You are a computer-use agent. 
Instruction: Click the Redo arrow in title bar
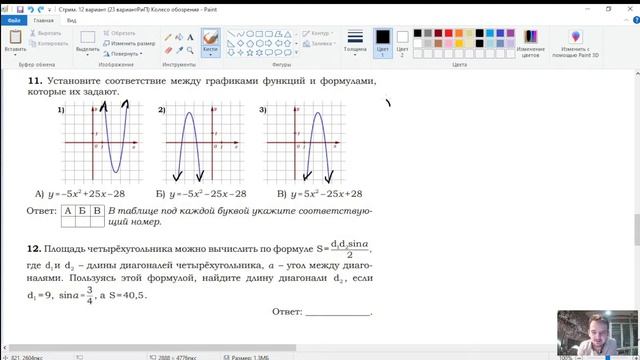coord(40,9)
